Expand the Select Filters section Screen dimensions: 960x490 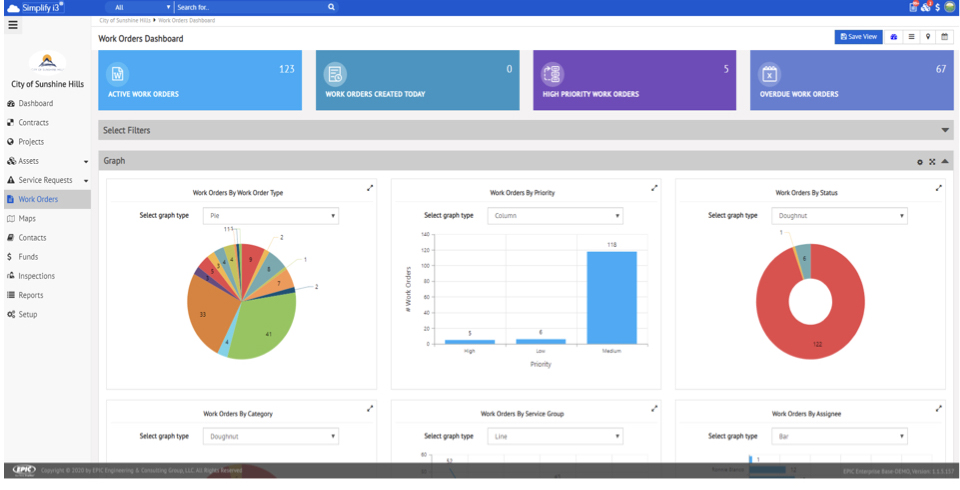coord(945,130)
